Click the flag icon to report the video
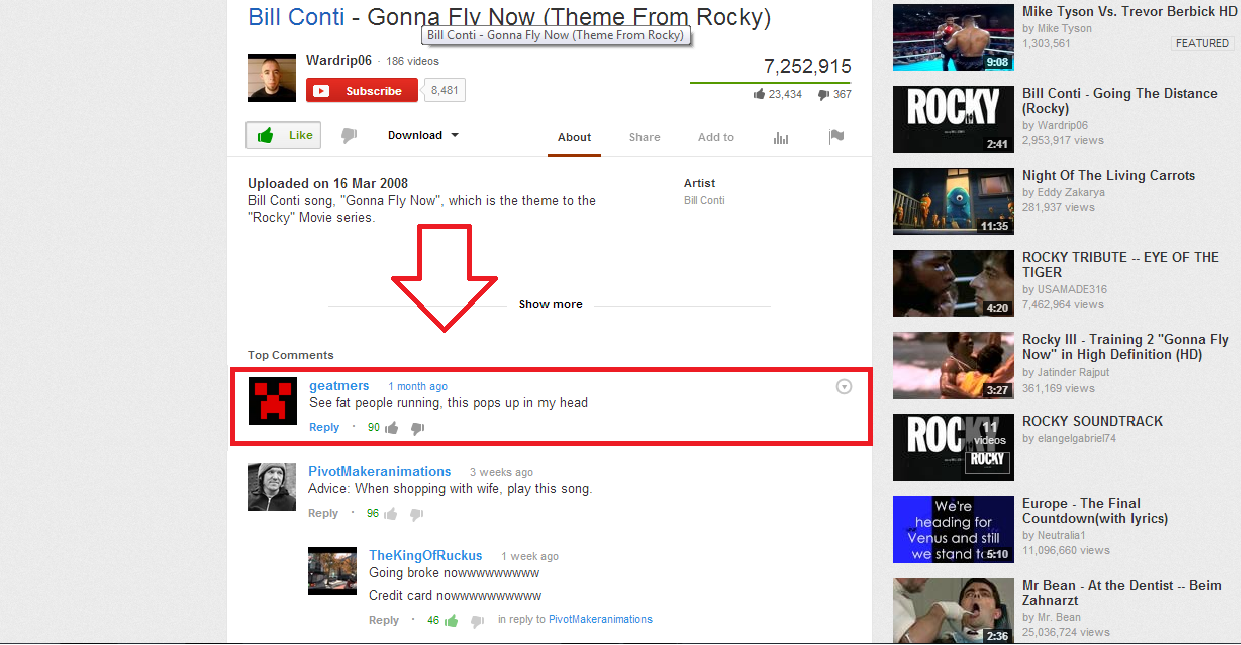Viewport: 1241px width, 645px height. pos(837,137)
